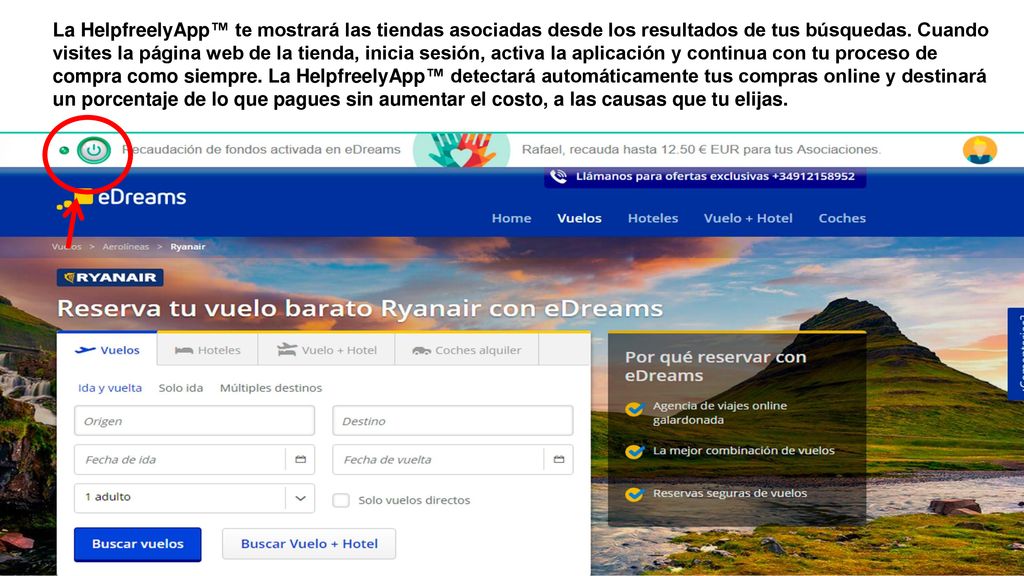Click the phone icon in call banner

point(558,176)
